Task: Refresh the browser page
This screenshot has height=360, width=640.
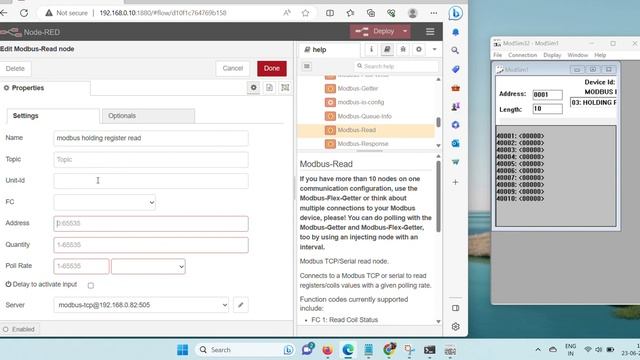Action: click(24, 13)
